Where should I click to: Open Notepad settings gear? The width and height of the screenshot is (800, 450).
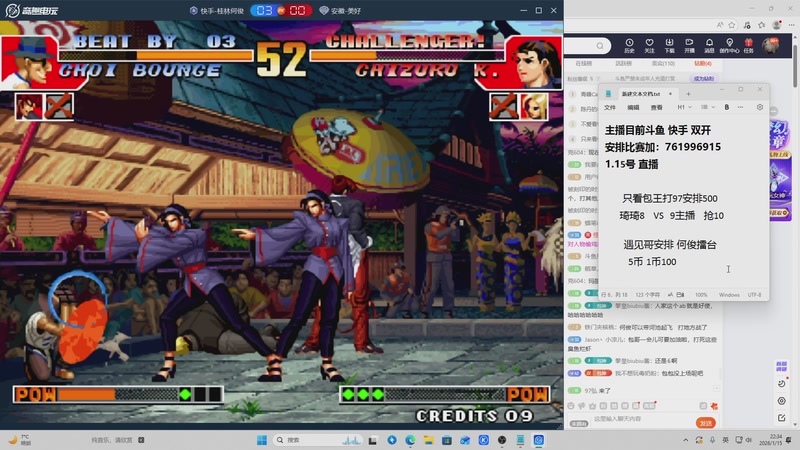click(760, 107)
